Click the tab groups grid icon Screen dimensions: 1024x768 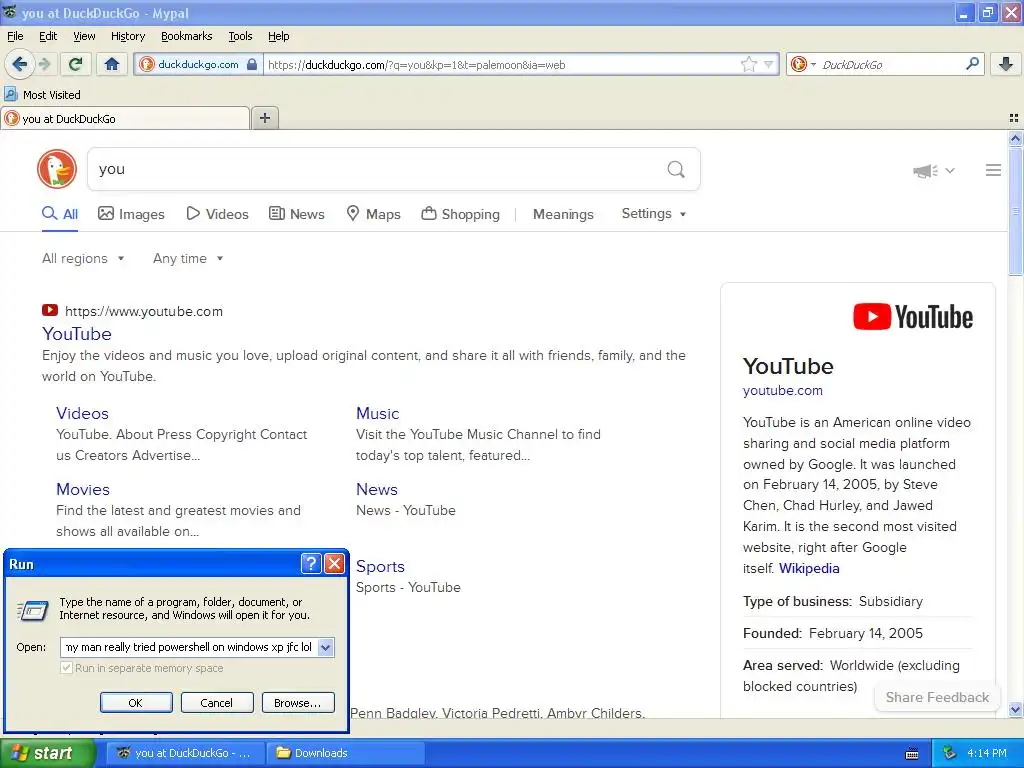click(1014, 118)
